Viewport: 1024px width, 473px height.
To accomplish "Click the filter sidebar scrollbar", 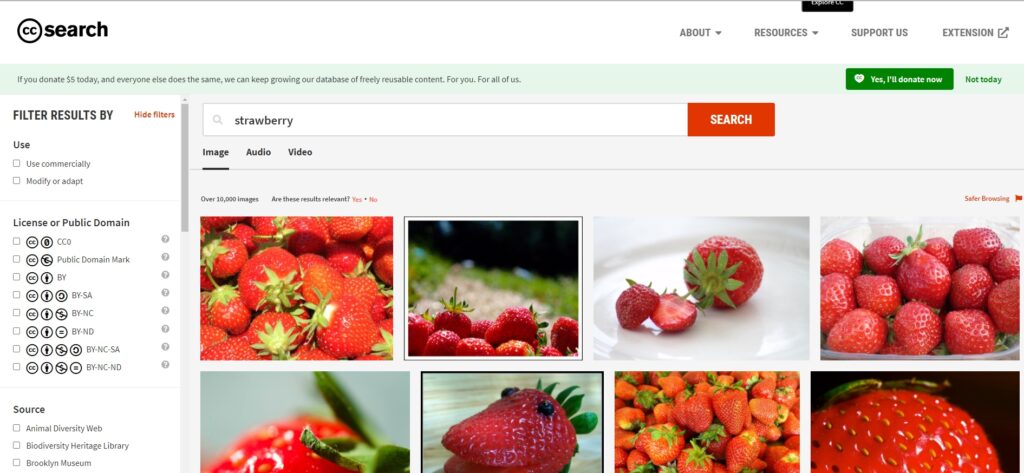I will click(185, 167).
